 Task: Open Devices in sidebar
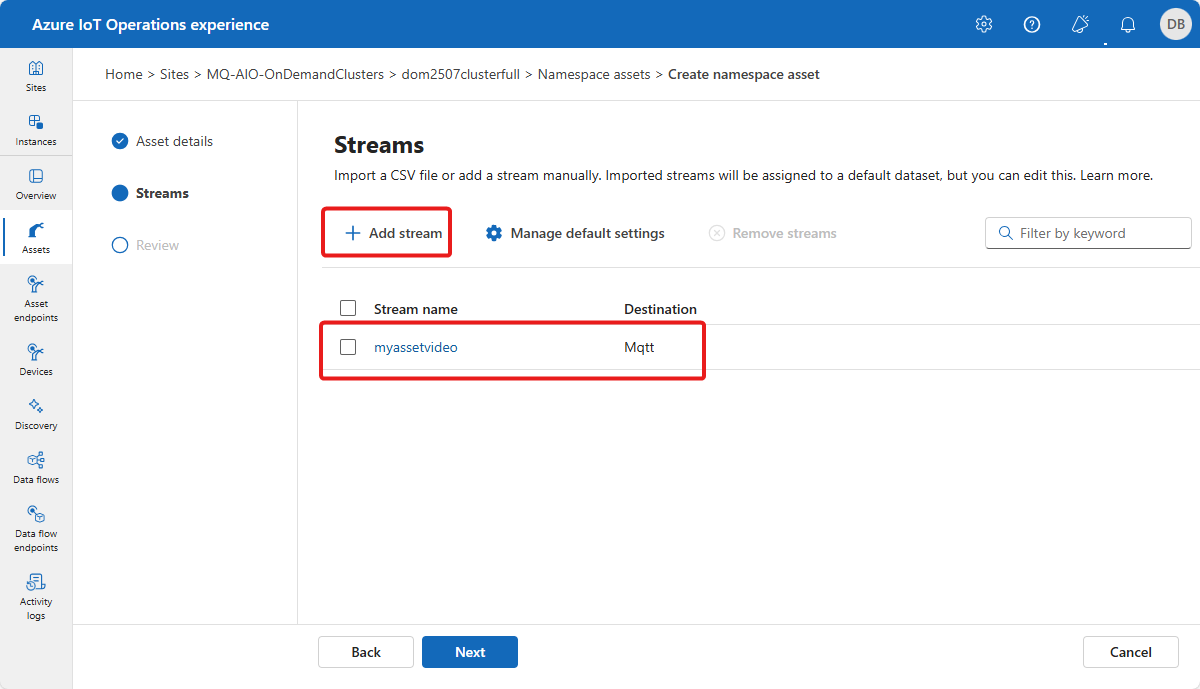pyautogui.click(x=36, y=359)
